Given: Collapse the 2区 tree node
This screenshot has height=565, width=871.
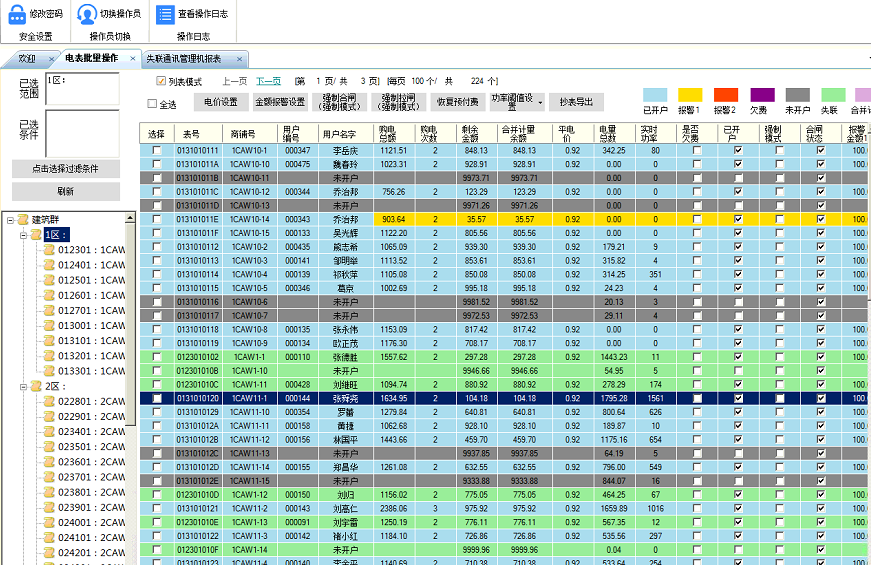Looking at the screenshot, I should [x=23, y=387].
